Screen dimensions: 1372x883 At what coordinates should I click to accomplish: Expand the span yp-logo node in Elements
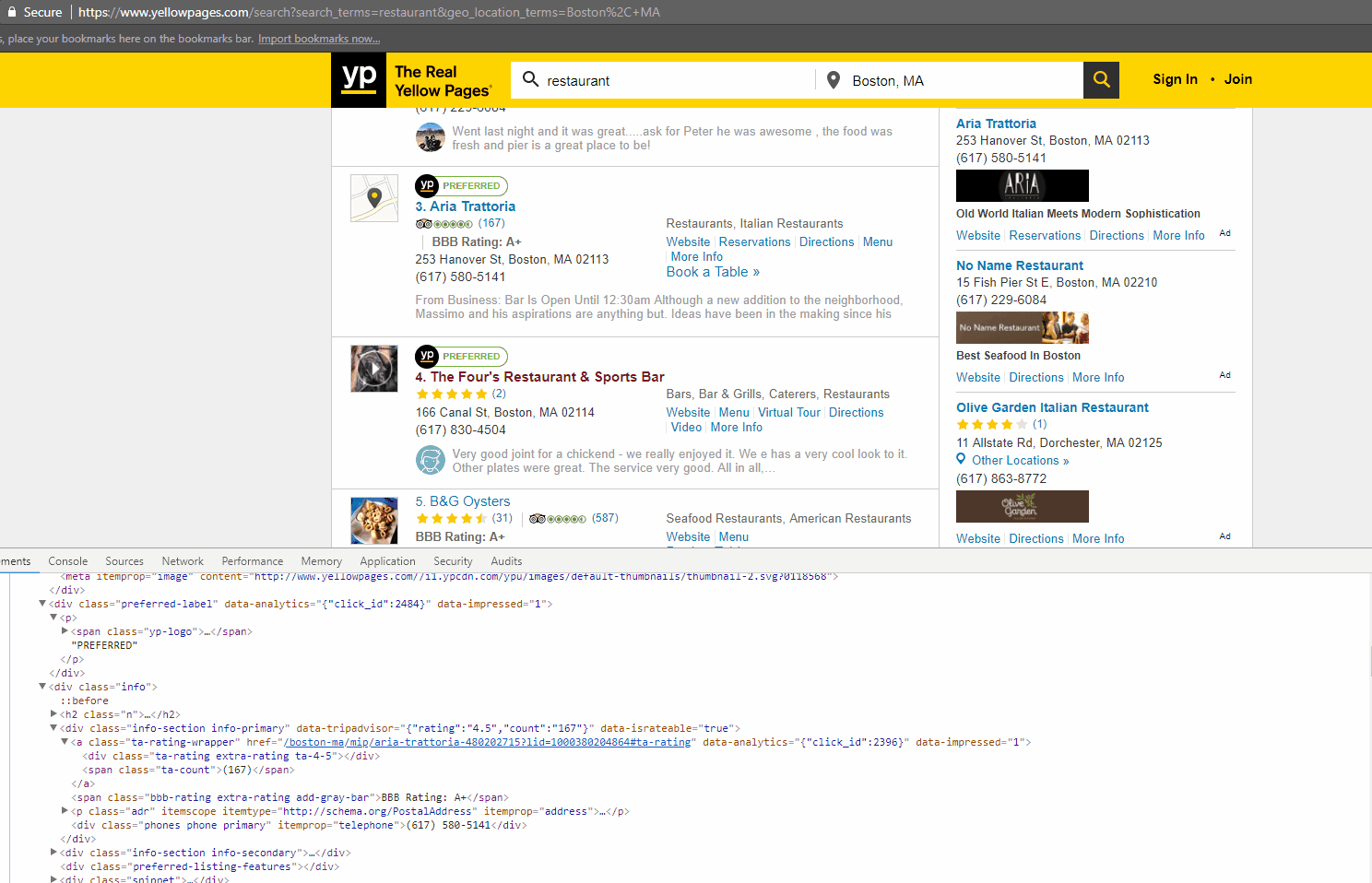pyautogui.click(x=65, y=631)
